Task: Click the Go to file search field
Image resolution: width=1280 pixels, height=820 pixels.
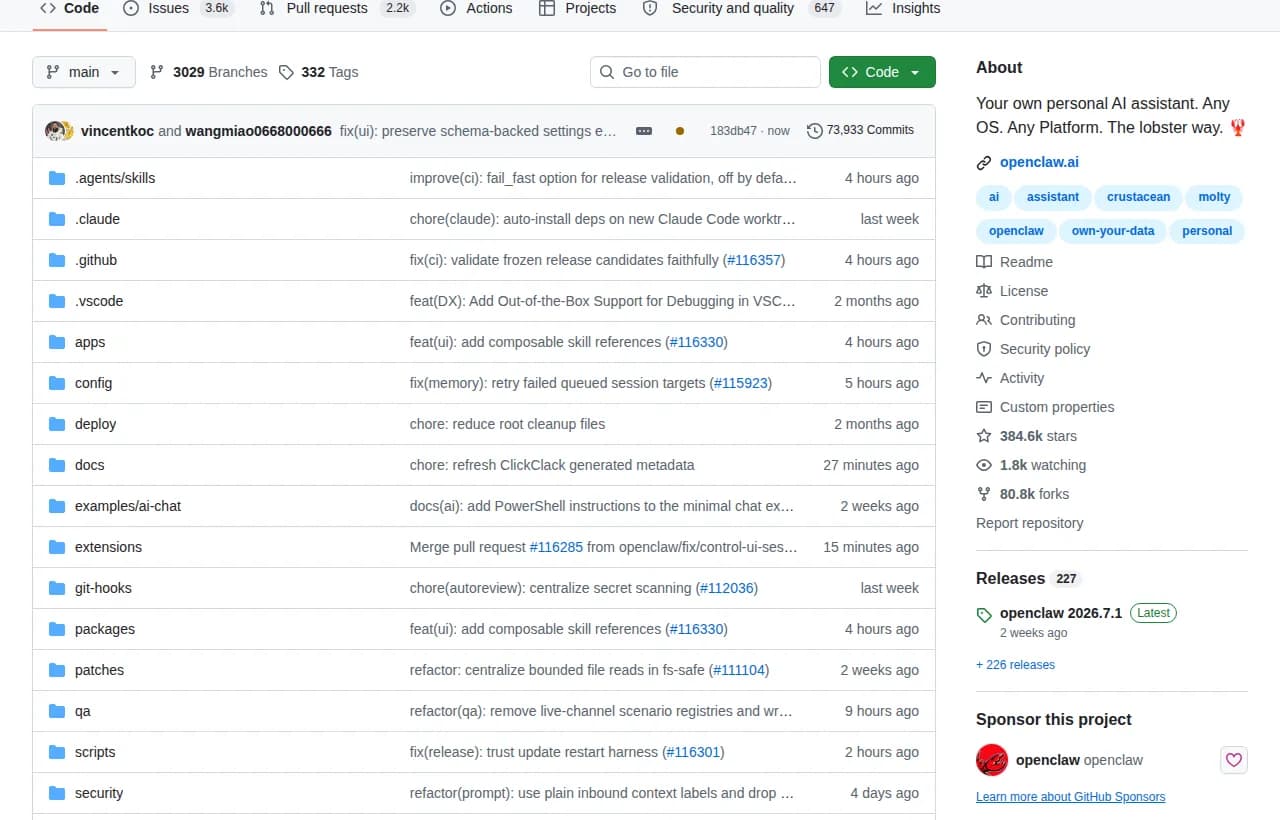Action: point(705,72)
